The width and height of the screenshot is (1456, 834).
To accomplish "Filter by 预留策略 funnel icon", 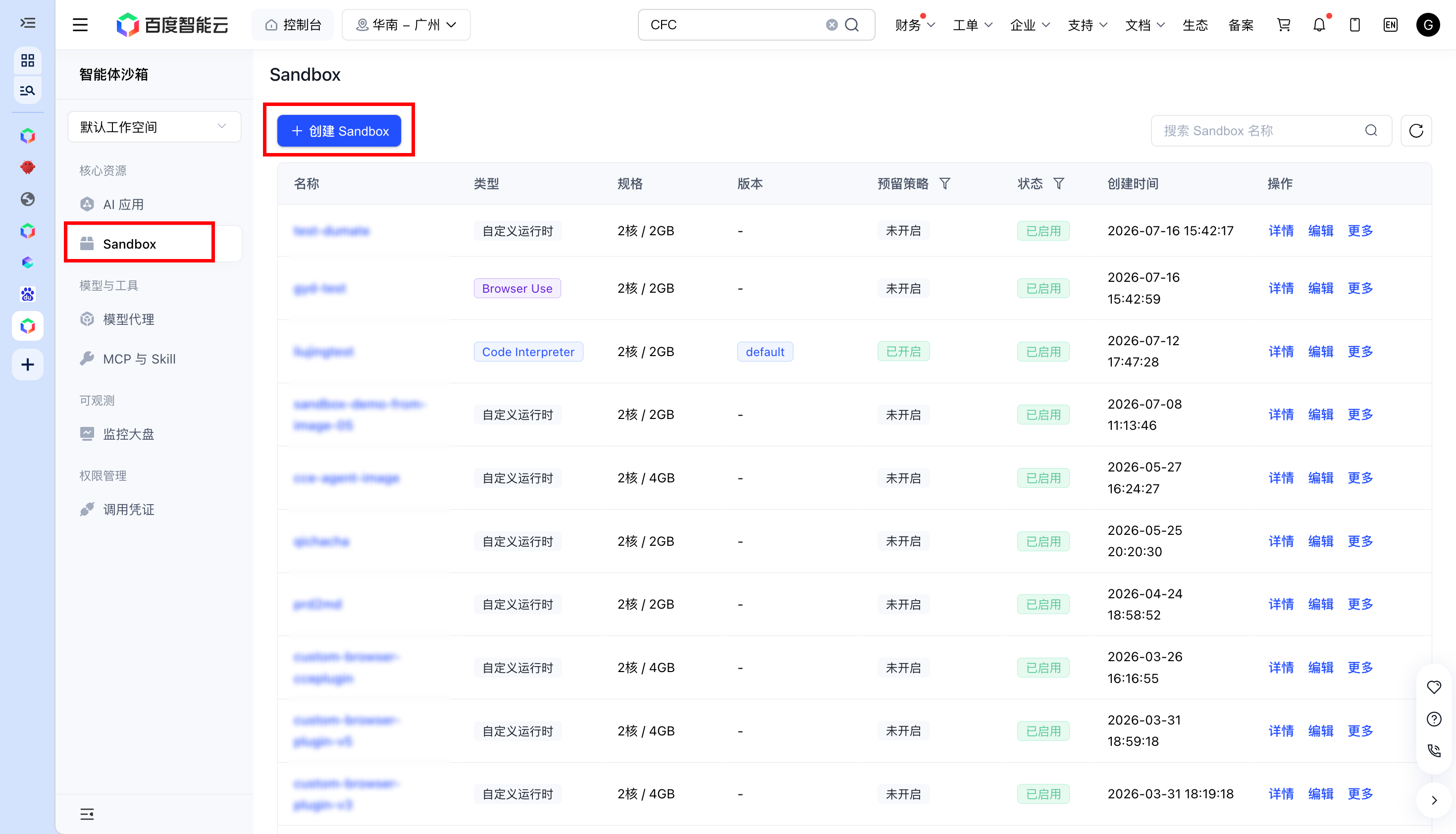I will point(945,183).
